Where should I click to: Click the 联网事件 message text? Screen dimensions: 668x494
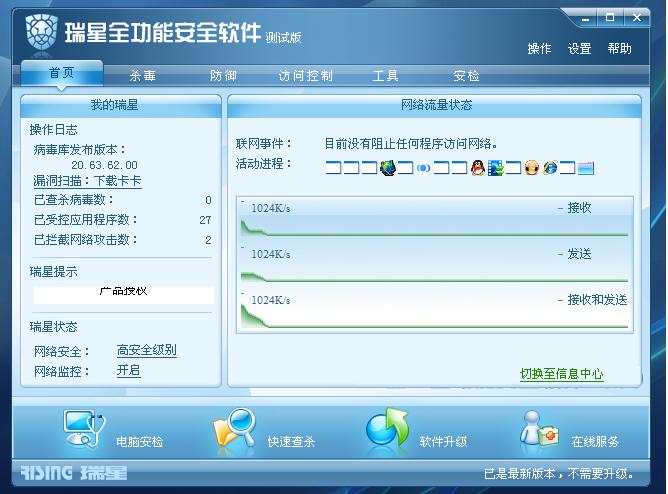(x=411, y=144)
